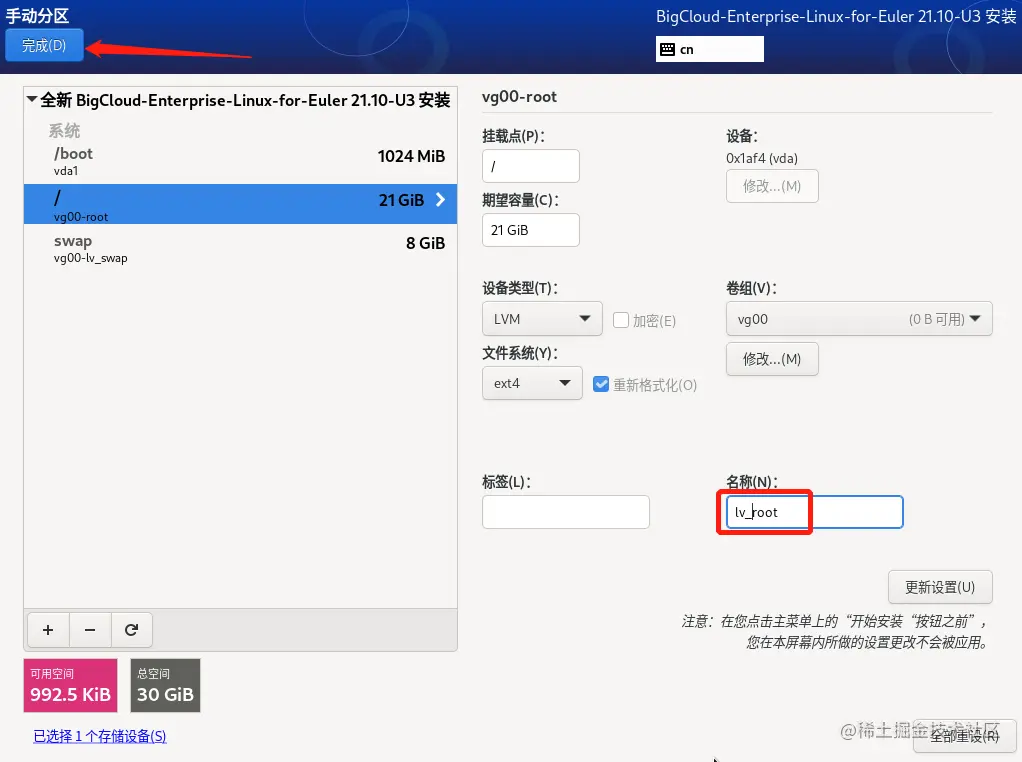
Task: Select the swap vg00-lv_swap row
Action: click(x=241, y=248)
